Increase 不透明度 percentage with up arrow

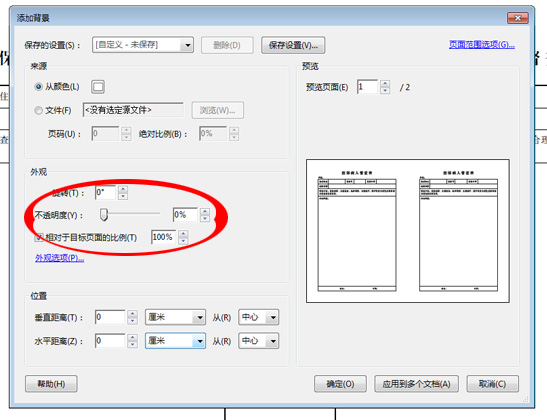pyautogui.click(x=205, y=211)
